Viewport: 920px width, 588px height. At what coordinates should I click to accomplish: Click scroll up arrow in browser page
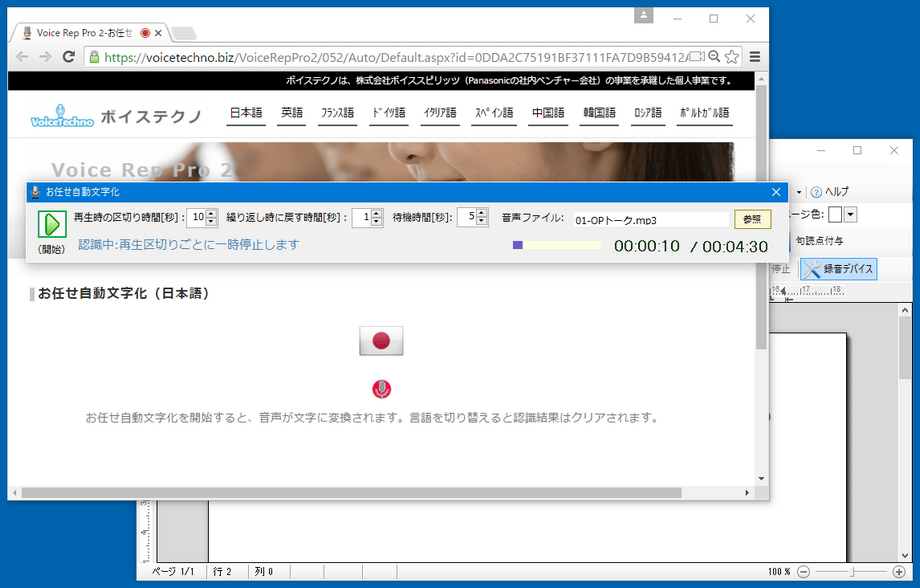point(762,79)
